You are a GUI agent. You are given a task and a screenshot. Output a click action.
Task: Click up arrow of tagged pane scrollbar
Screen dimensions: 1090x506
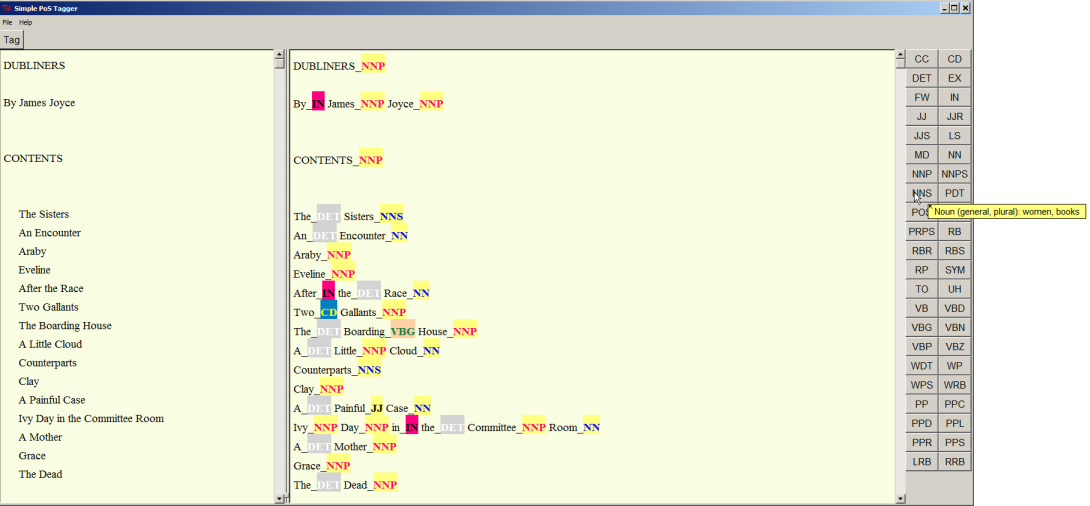coord(900,56)
